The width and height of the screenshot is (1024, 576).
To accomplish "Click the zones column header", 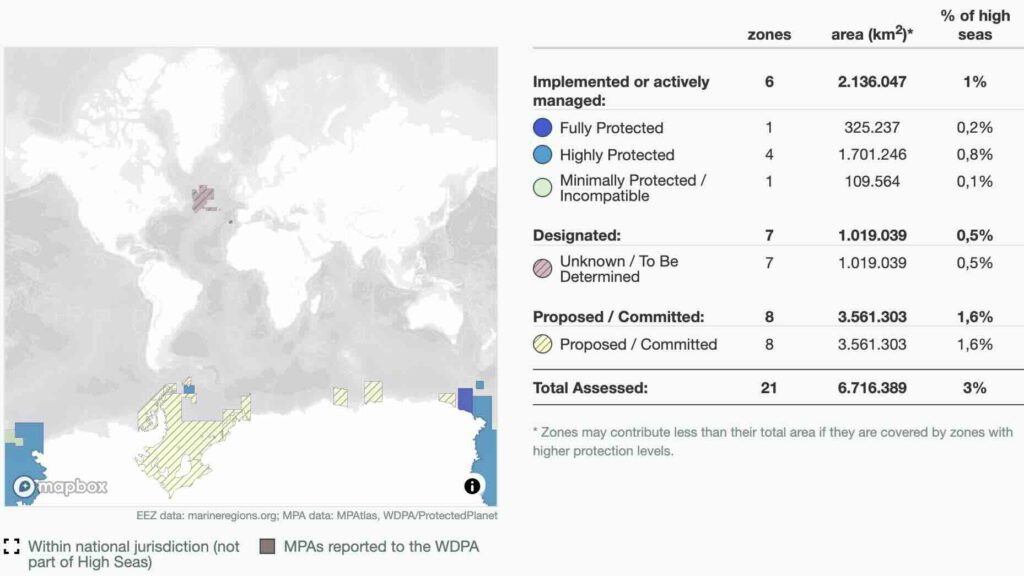I will coord(769,34).
